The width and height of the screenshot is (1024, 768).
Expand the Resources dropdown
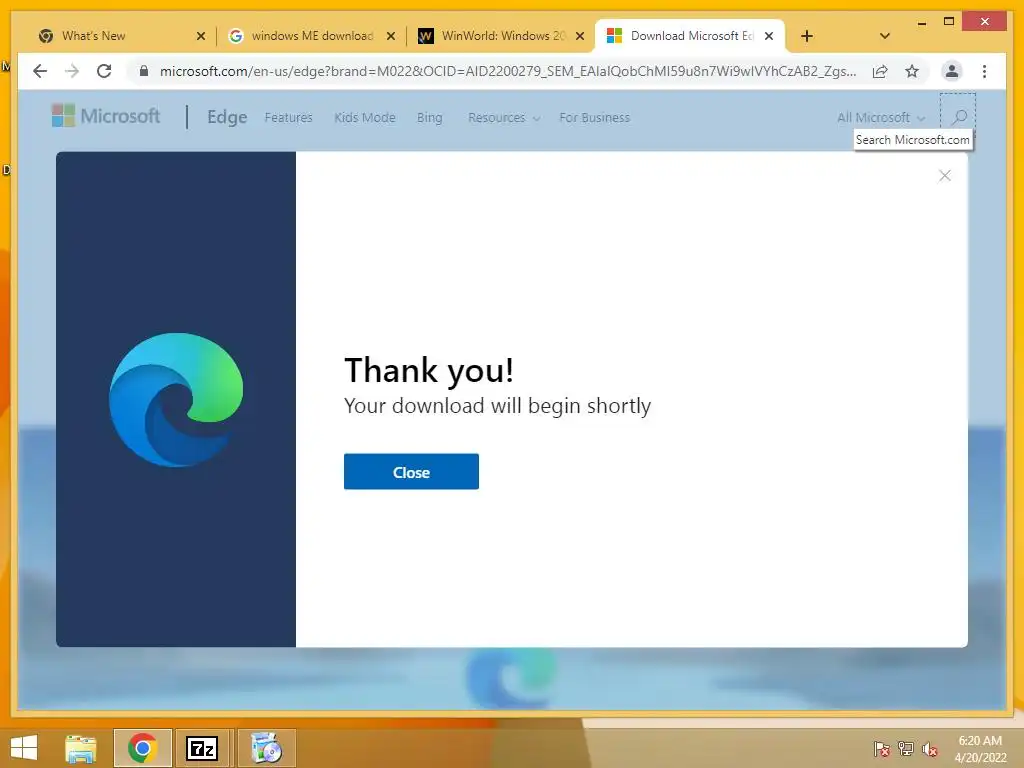pos(504,118)
